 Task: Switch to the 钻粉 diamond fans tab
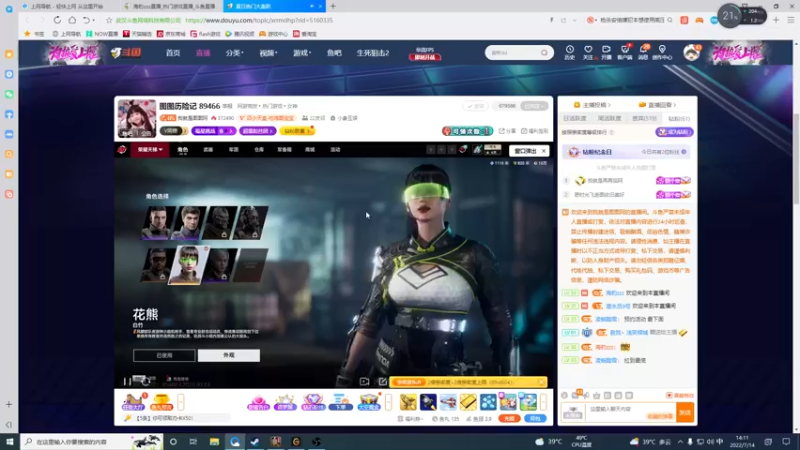679,118
